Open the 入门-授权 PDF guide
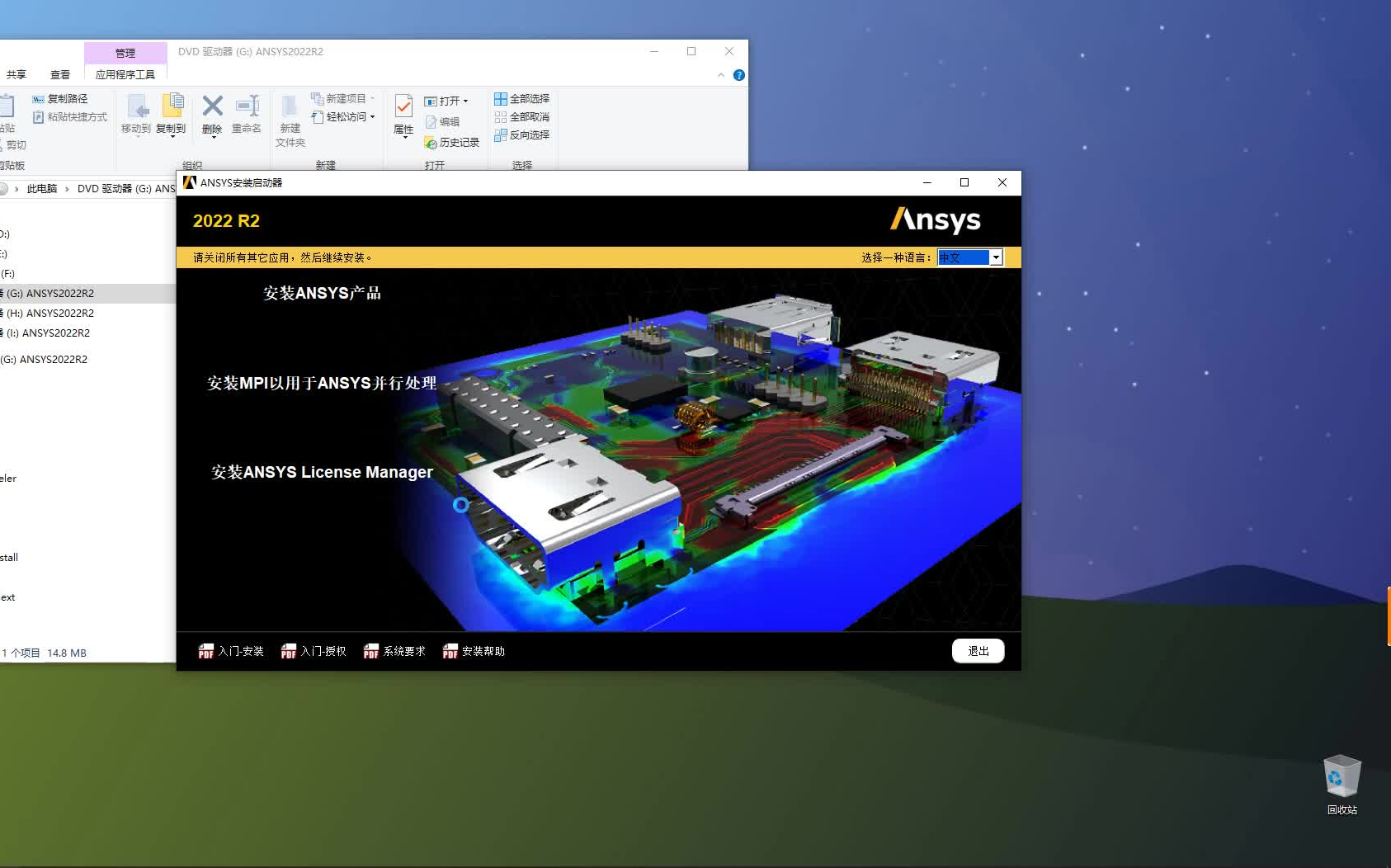 pos(314,651)
